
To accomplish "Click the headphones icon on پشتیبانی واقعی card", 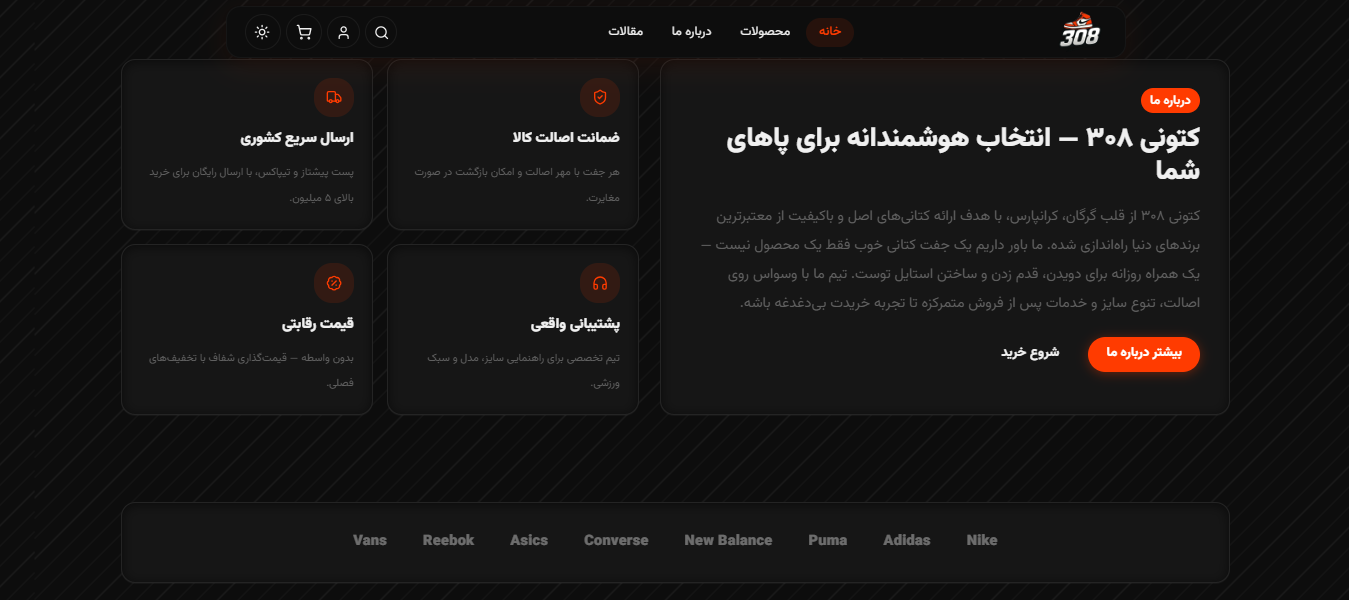I will 600,283.
